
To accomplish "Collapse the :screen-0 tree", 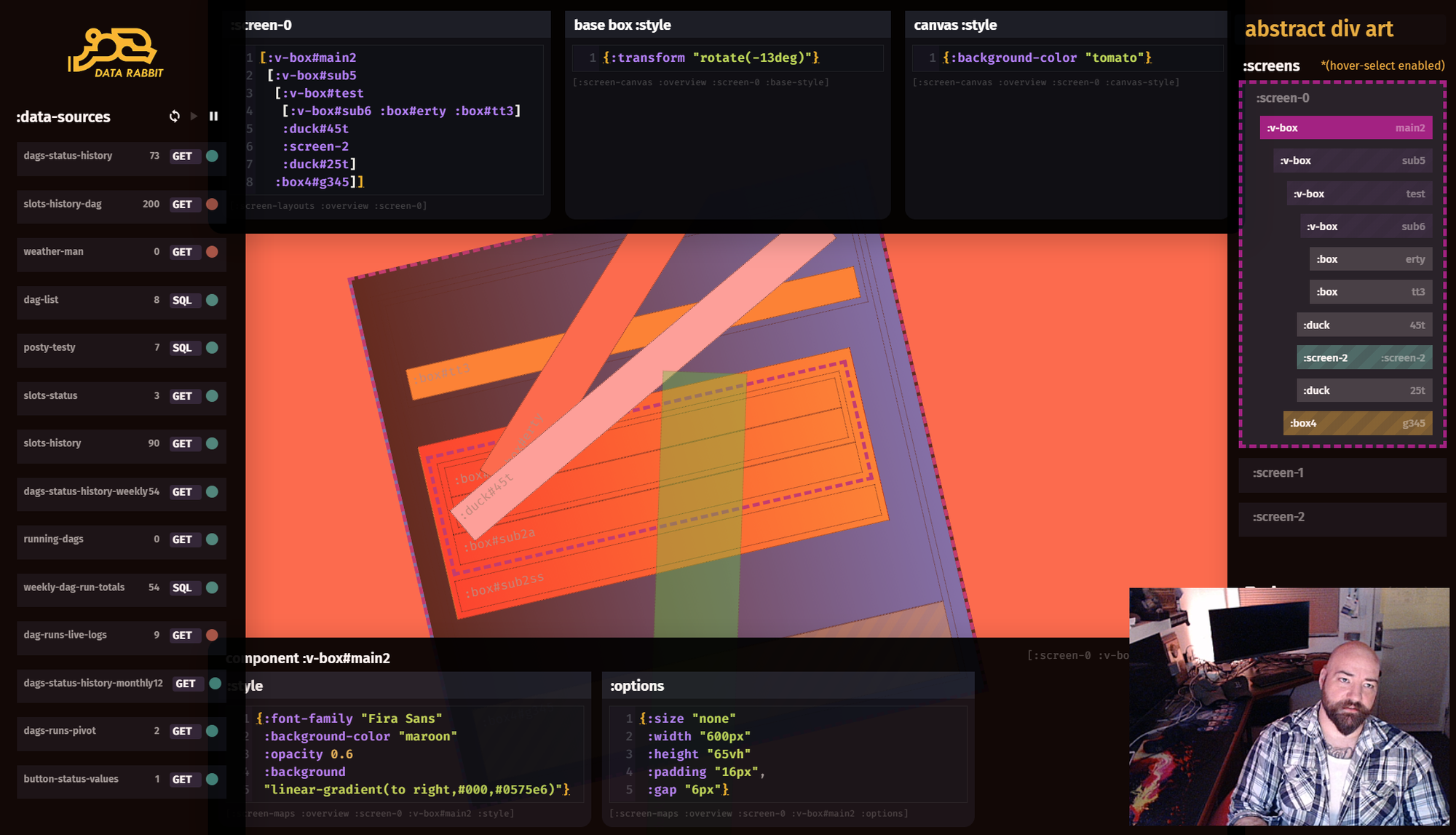I will click(x=1283, y=98).
